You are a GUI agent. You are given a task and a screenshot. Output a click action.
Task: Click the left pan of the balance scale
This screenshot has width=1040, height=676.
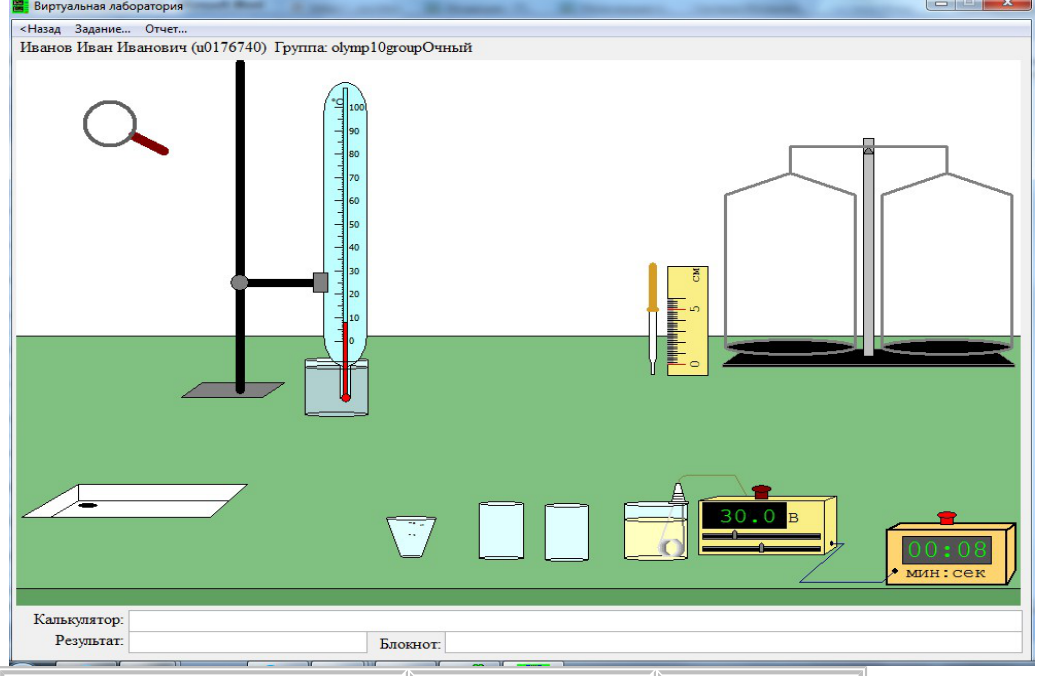pyautogui.click(x=790, y=347)
